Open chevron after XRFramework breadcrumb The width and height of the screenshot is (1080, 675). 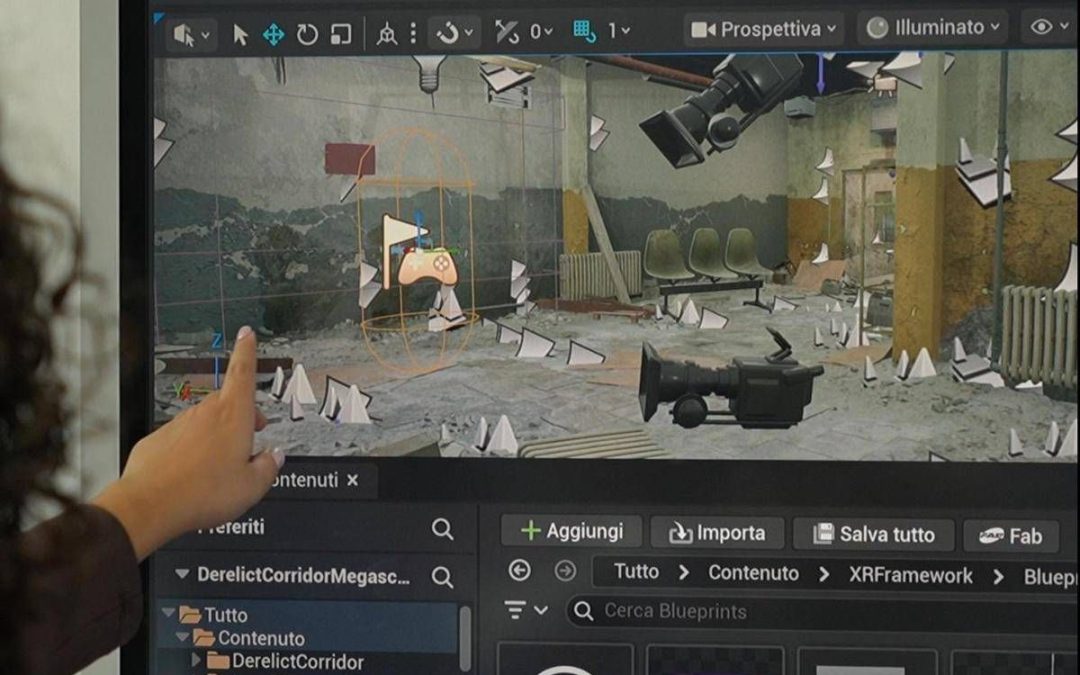click(x=998, y=577)
